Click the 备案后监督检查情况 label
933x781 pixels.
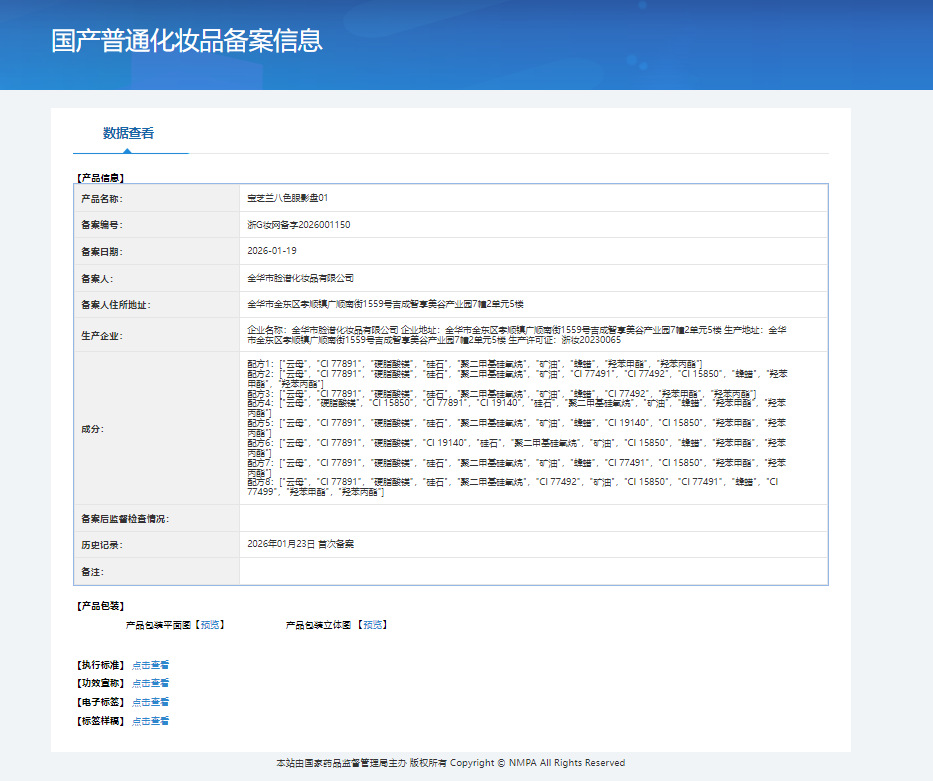tap(125, 519)
